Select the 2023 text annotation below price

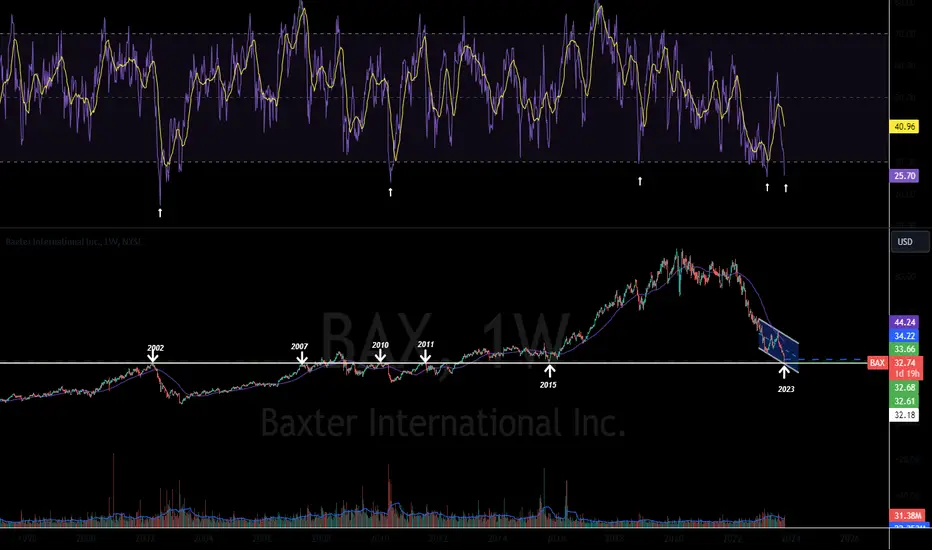pyautogui.click(x=786, y=389)
